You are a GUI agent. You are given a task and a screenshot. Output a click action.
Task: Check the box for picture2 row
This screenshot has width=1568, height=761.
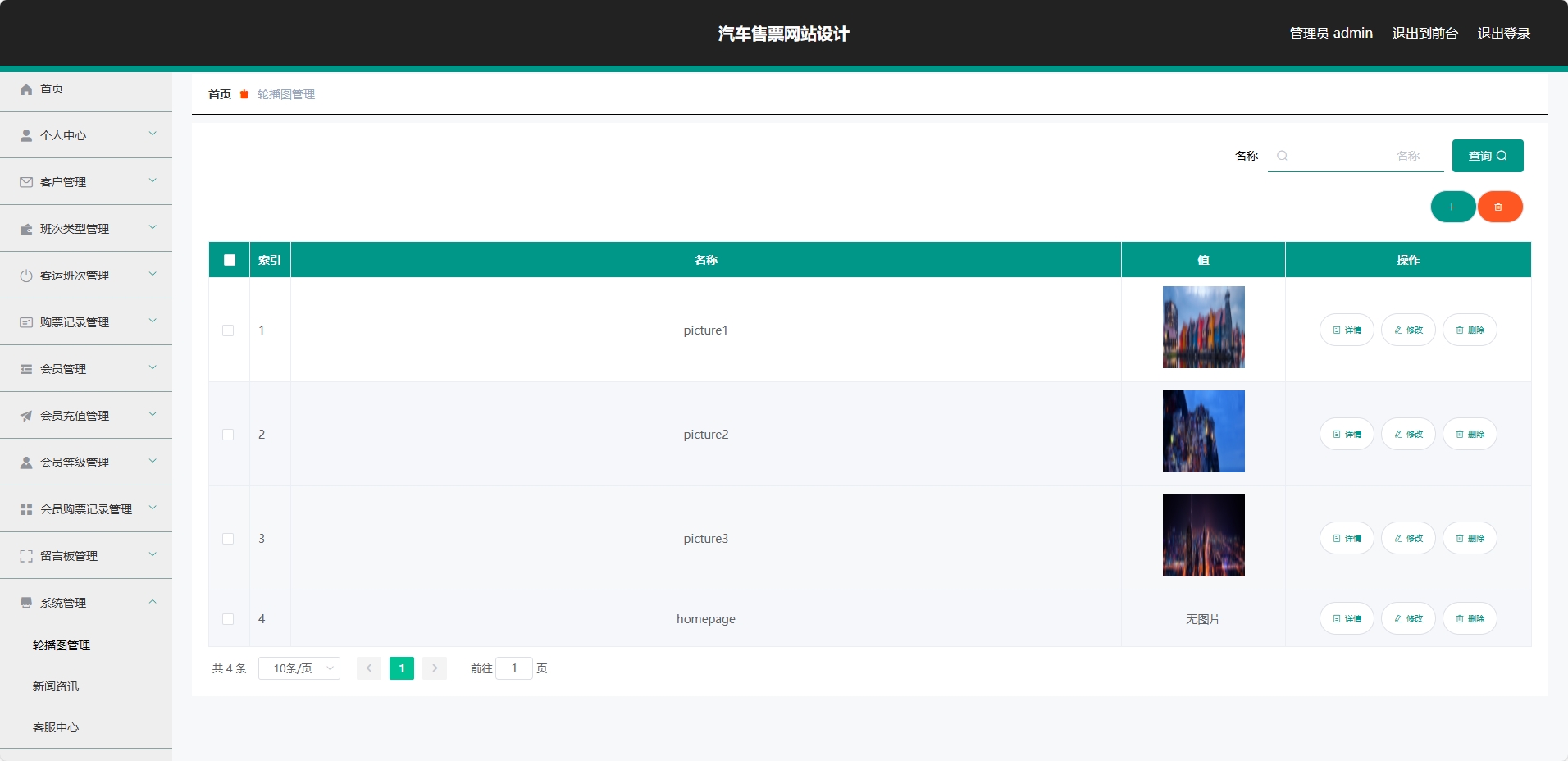(x=228, y=435)
